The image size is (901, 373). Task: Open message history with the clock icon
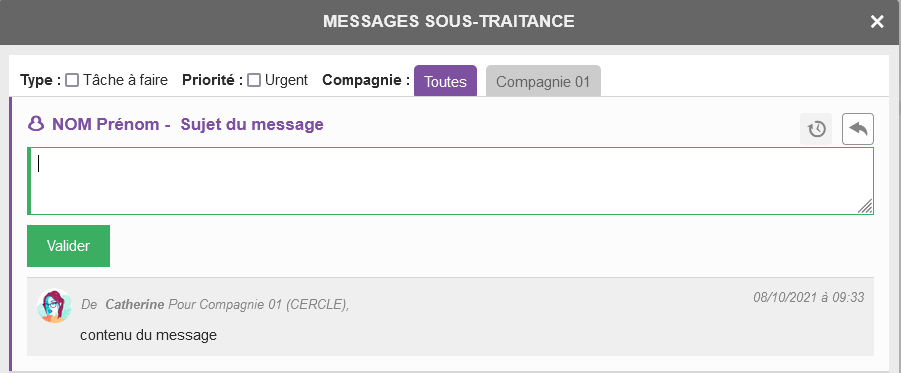[x=816, y=129]
